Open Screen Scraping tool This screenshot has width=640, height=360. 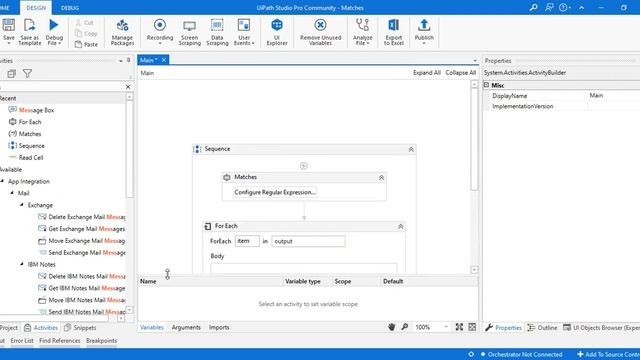189,32
